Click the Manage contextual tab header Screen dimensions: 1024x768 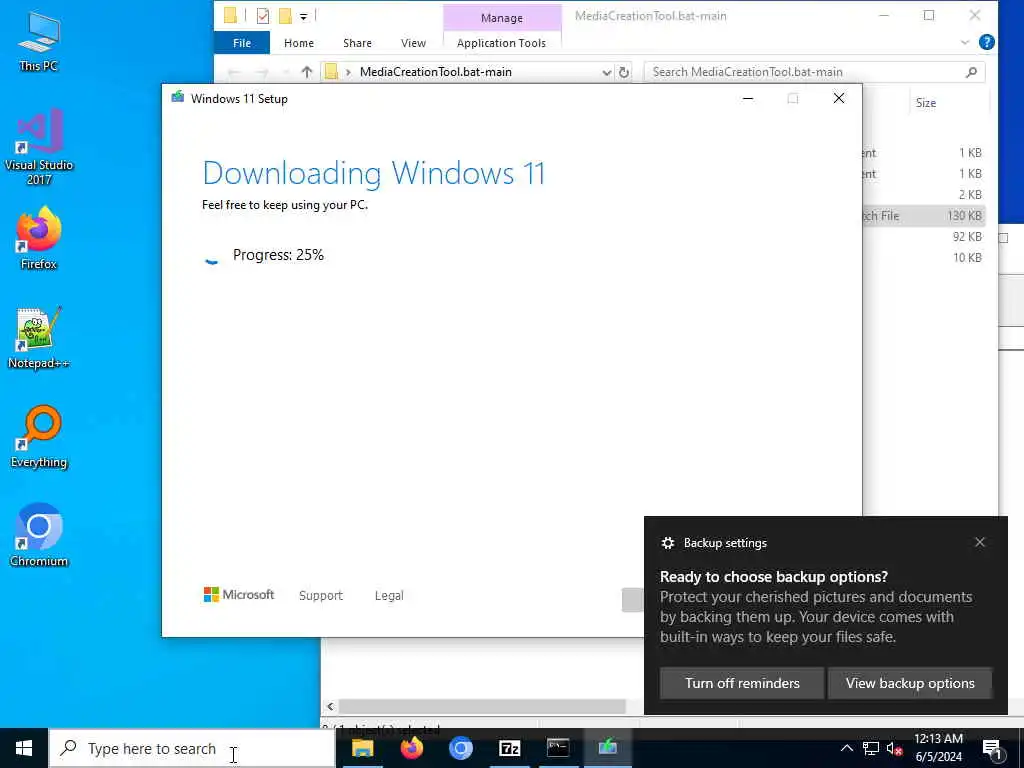[502, 18]
